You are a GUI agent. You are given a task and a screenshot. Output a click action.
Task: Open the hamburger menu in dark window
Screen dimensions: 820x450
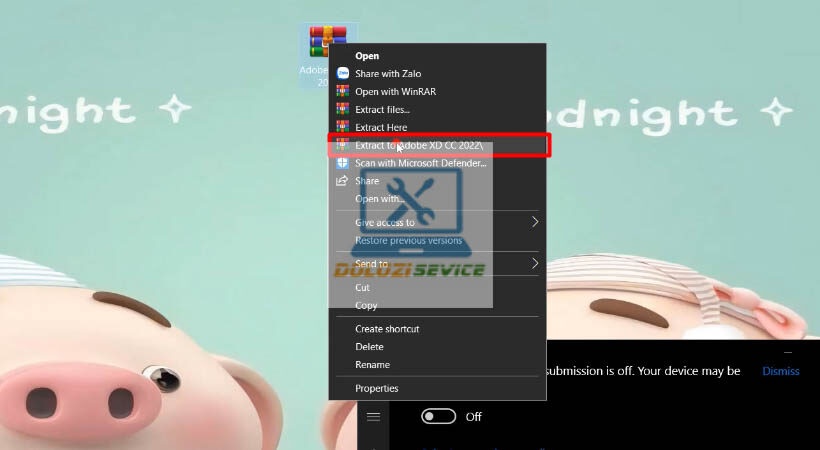tap(373, 417)
